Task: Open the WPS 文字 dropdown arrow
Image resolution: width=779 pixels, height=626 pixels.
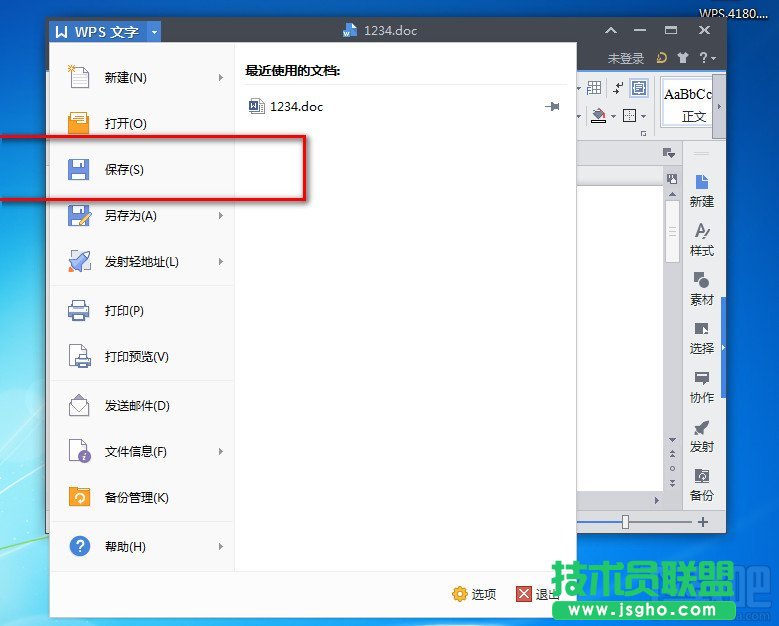Action: coord(154,32)
